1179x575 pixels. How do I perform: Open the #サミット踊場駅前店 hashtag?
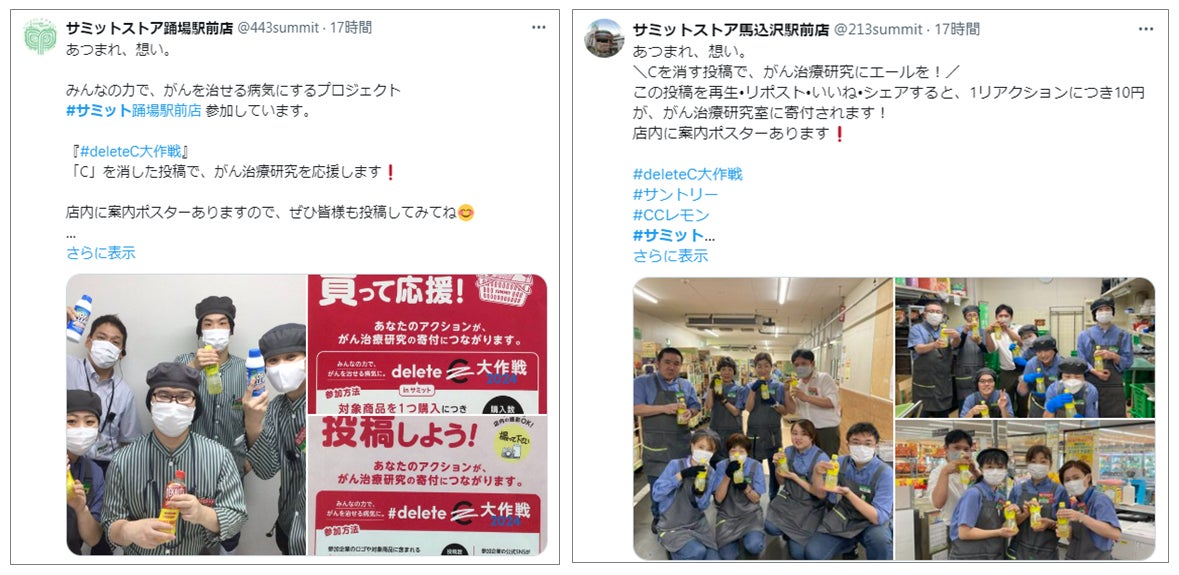[x=134, y=110]
